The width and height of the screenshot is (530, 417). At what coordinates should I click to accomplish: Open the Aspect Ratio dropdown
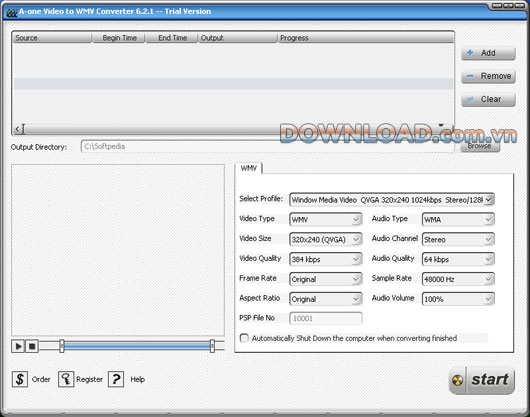tap(326, 299)
